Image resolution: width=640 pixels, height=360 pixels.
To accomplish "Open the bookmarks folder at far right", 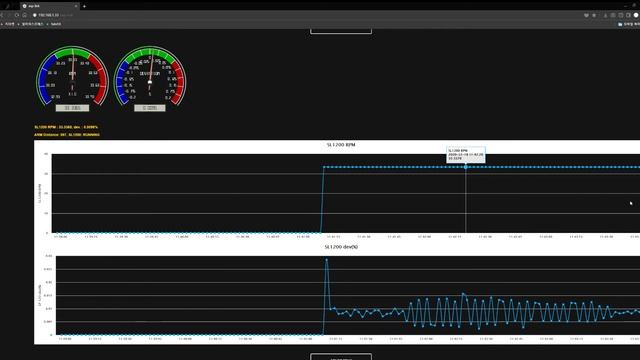I will 629,24.
